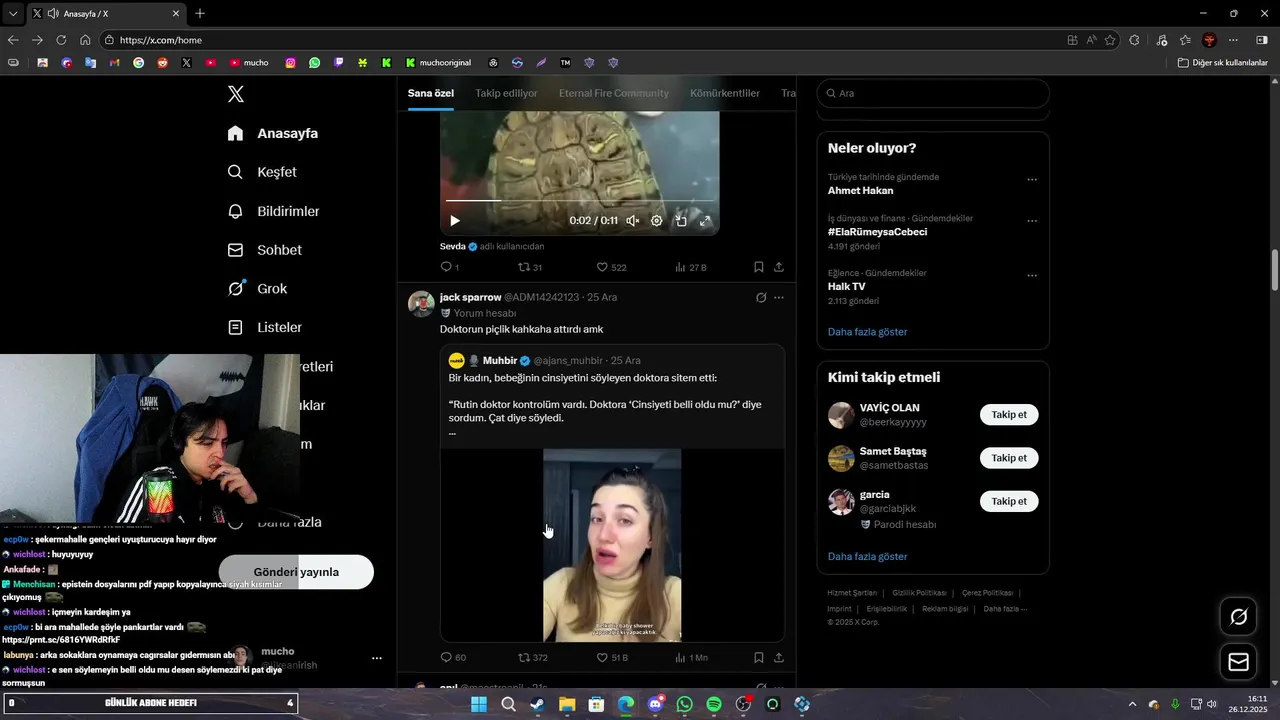Open jack sparrow's profile avatar

421,303
